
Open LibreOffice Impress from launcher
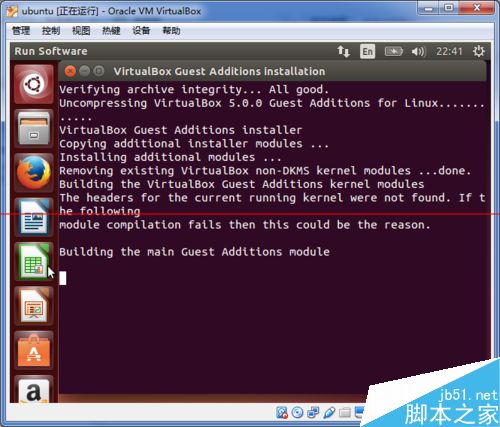coord(33,306)
